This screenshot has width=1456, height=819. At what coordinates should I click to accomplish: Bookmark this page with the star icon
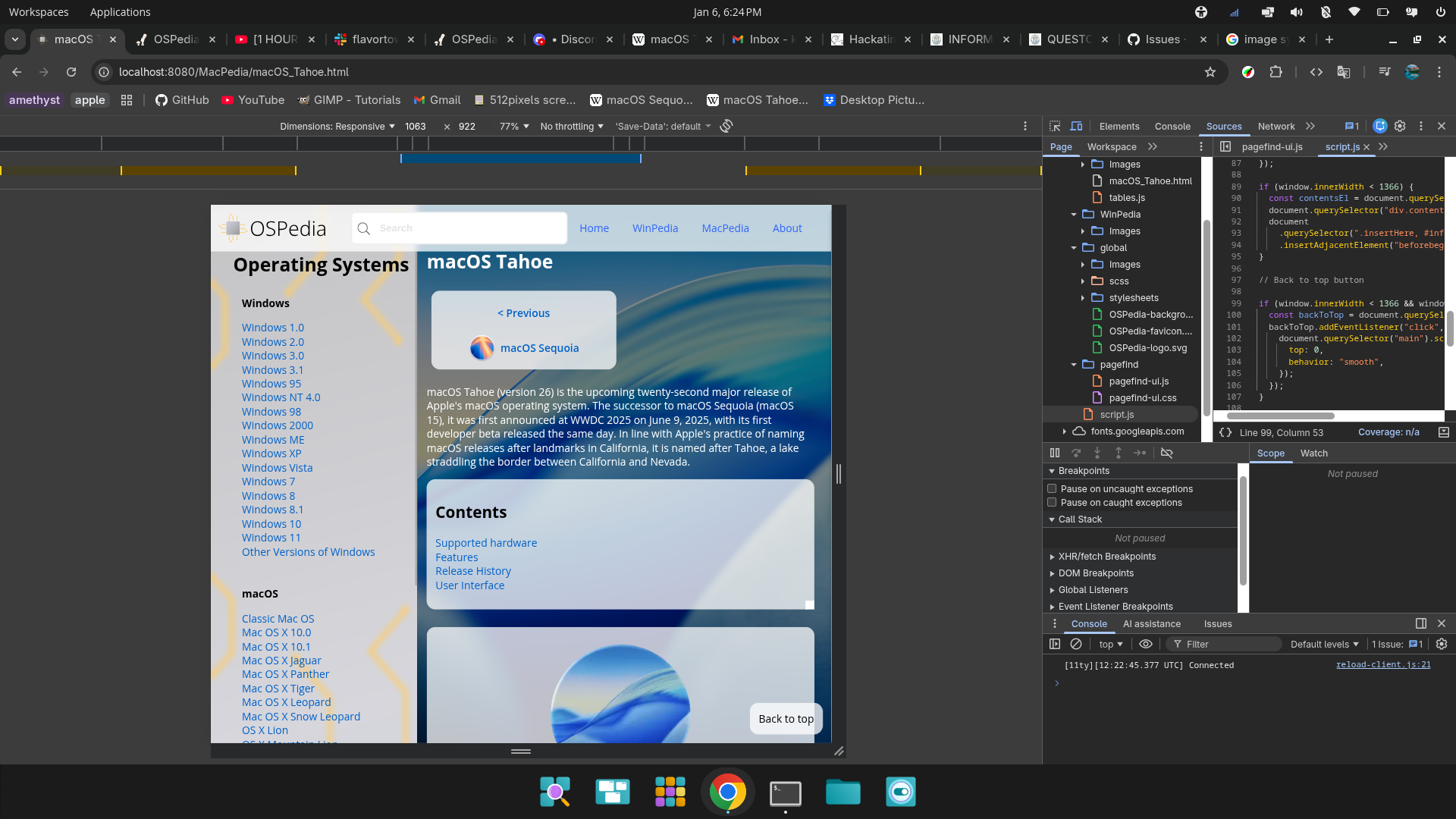pos(1210,72)
